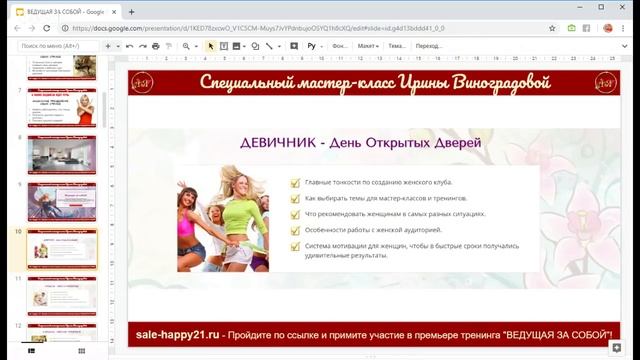Click the gray extension icon beside the green one
This screenshot has height=360, width=640.
pos(586,28)
